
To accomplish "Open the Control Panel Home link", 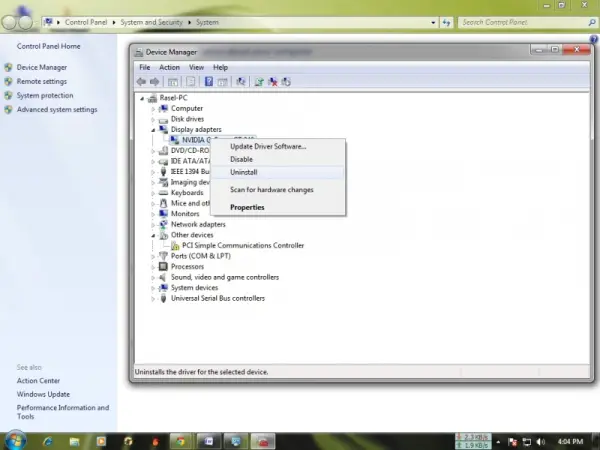I will pos(49,46).
